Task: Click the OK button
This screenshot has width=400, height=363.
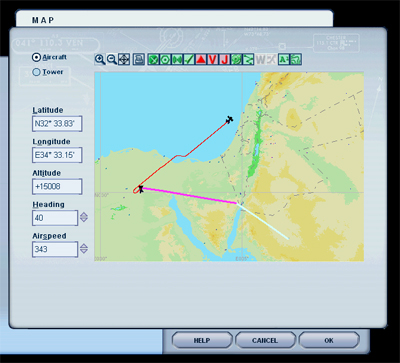Action: (329, 340)
